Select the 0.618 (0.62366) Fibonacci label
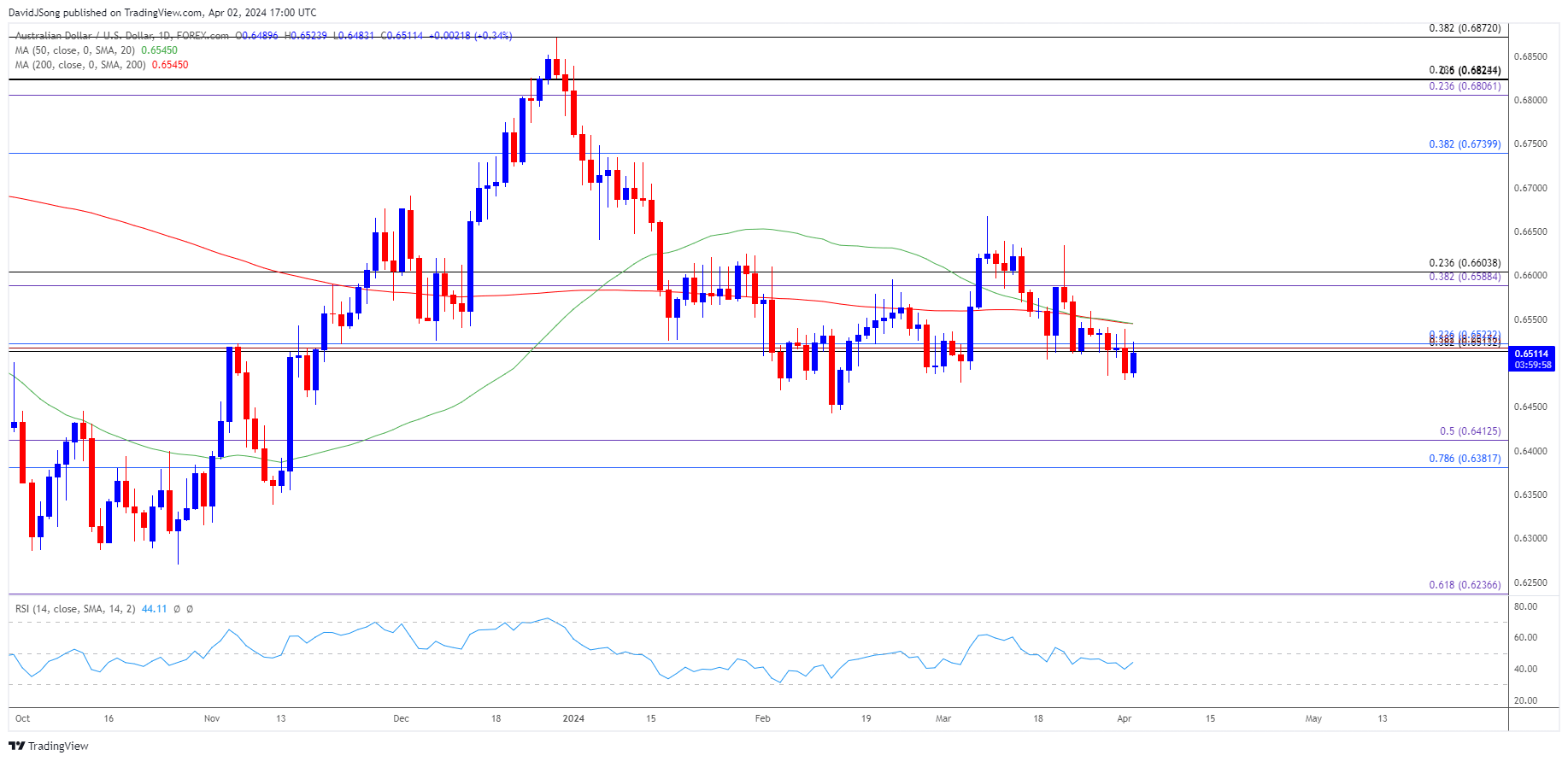 (x=1465, y=585)
